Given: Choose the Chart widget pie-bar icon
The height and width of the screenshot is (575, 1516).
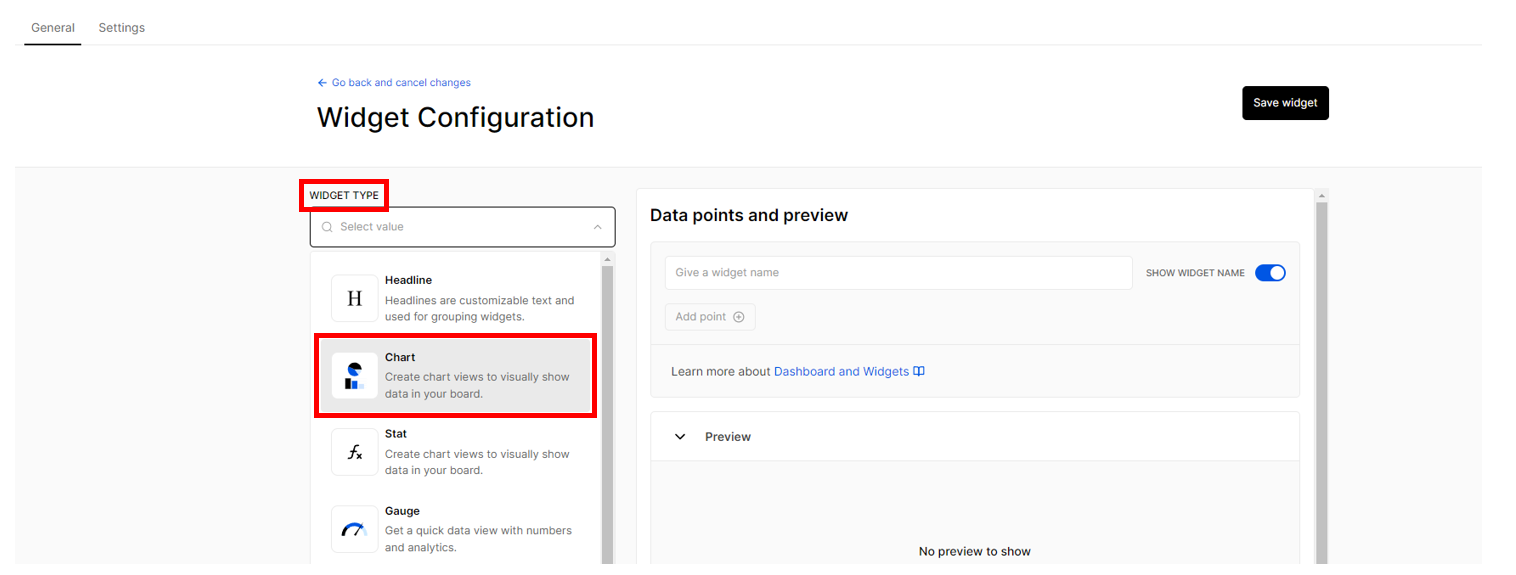Looking at the screenshot, I should pyautogui.click(x=354, y=375).
